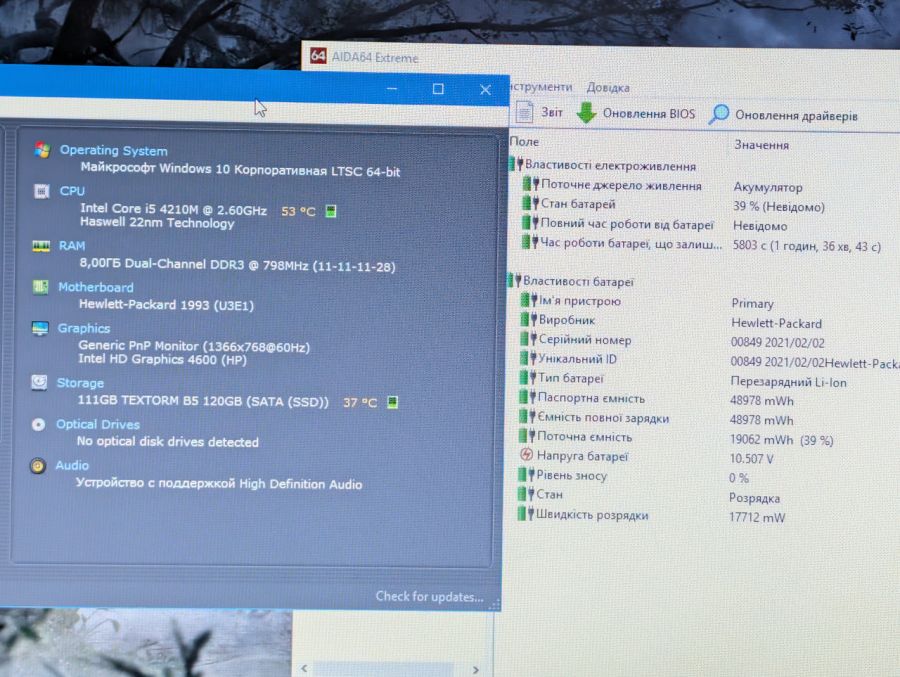
Task: Click the green BIOS update arrow icon
Action: click(586, 113)
